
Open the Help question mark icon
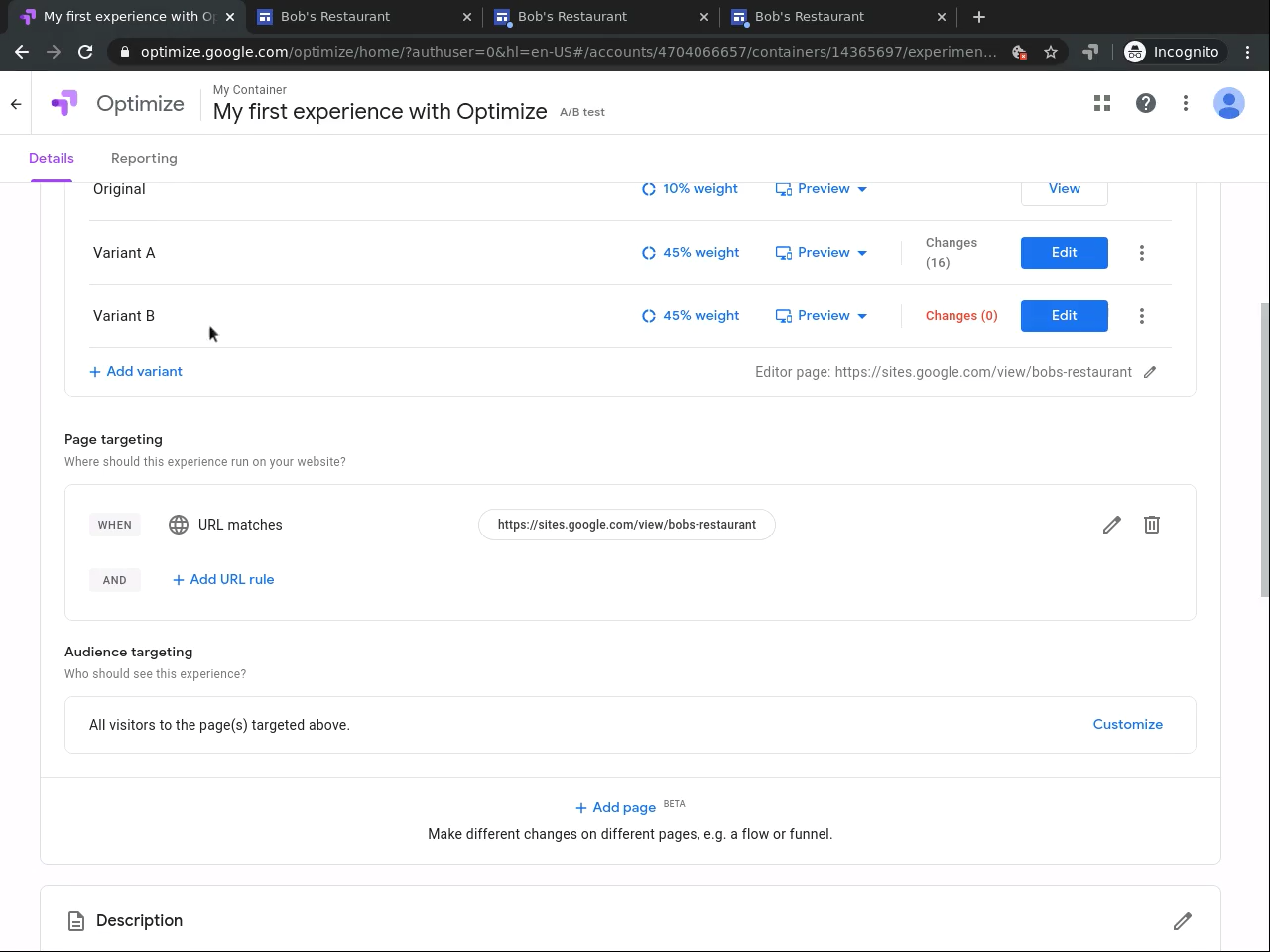[x=1146, y=103]
